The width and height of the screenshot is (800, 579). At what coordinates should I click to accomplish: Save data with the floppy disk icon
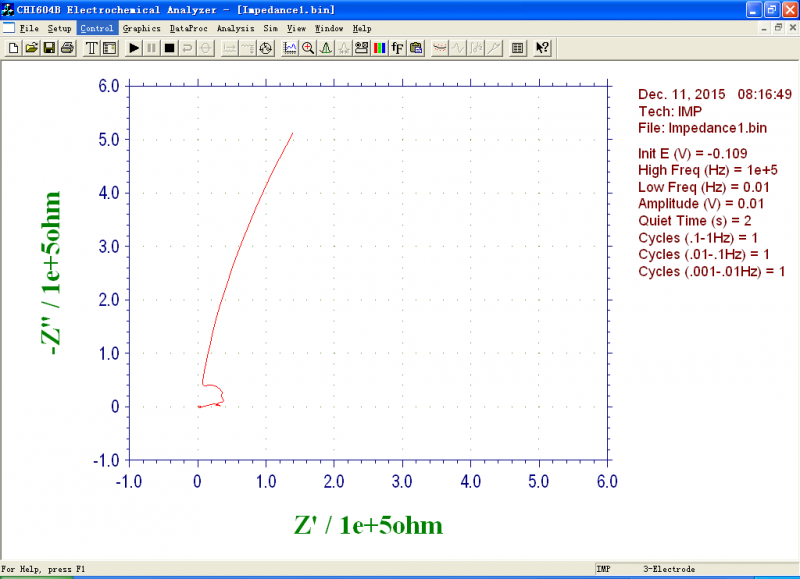pyautogui.click(x=49, y=48)
